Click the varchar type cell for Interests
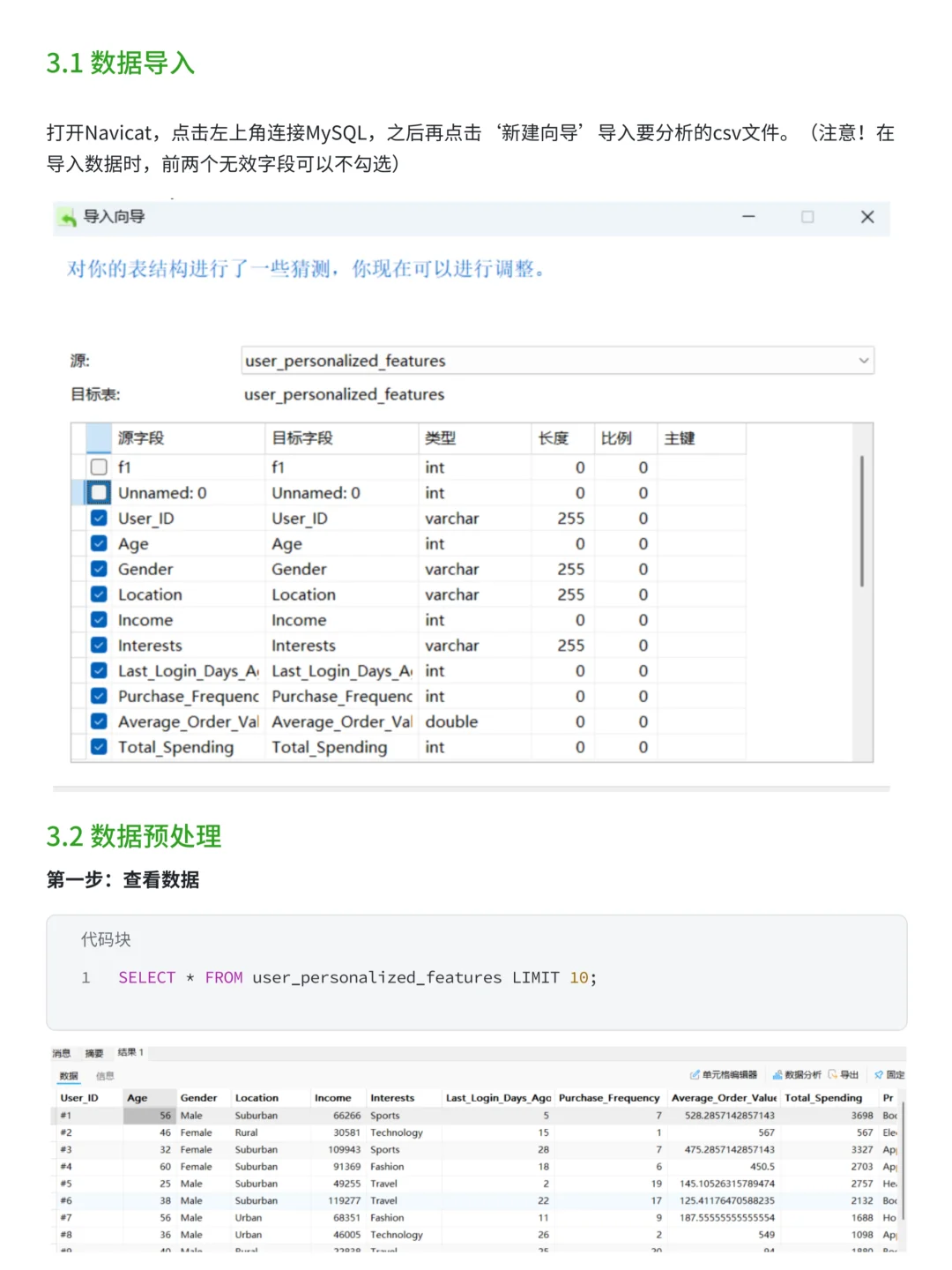This screenshot has height=1270, width=952. click(x=474, y=646)
